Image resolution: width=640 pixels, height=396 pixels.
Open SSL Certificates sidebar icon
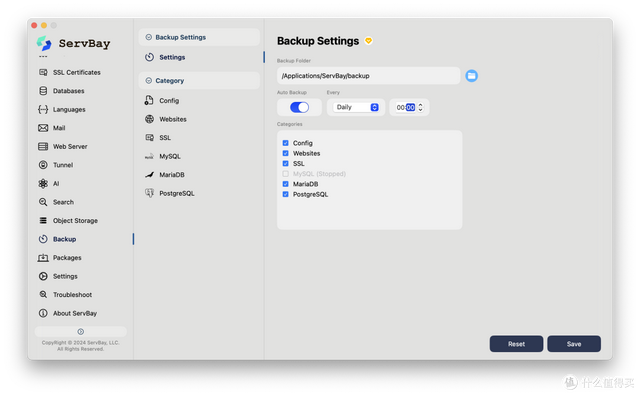[x=43, y=72]
